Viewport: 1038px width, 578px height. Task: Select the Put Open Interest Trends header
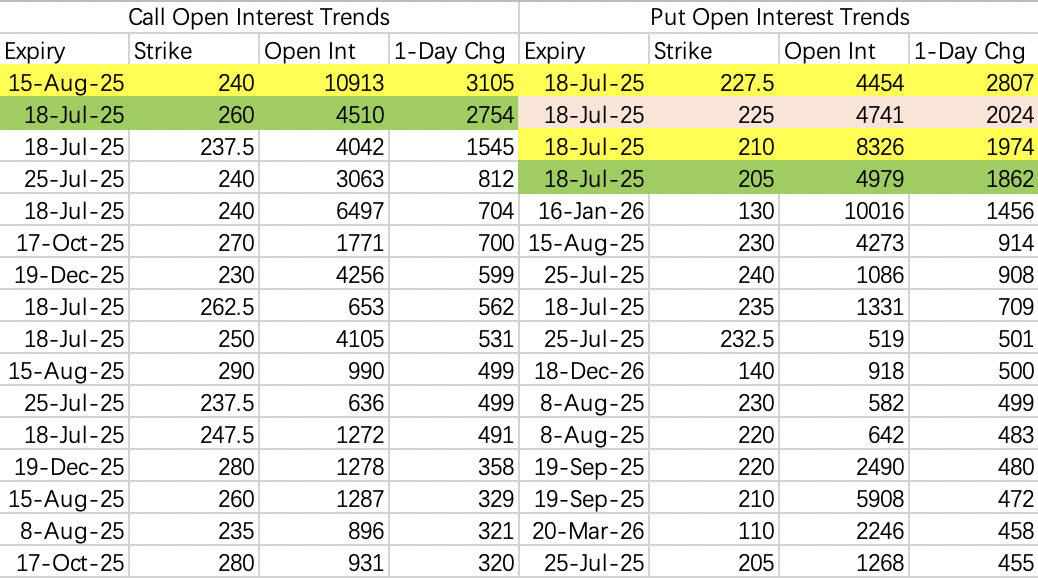(779, 17)
